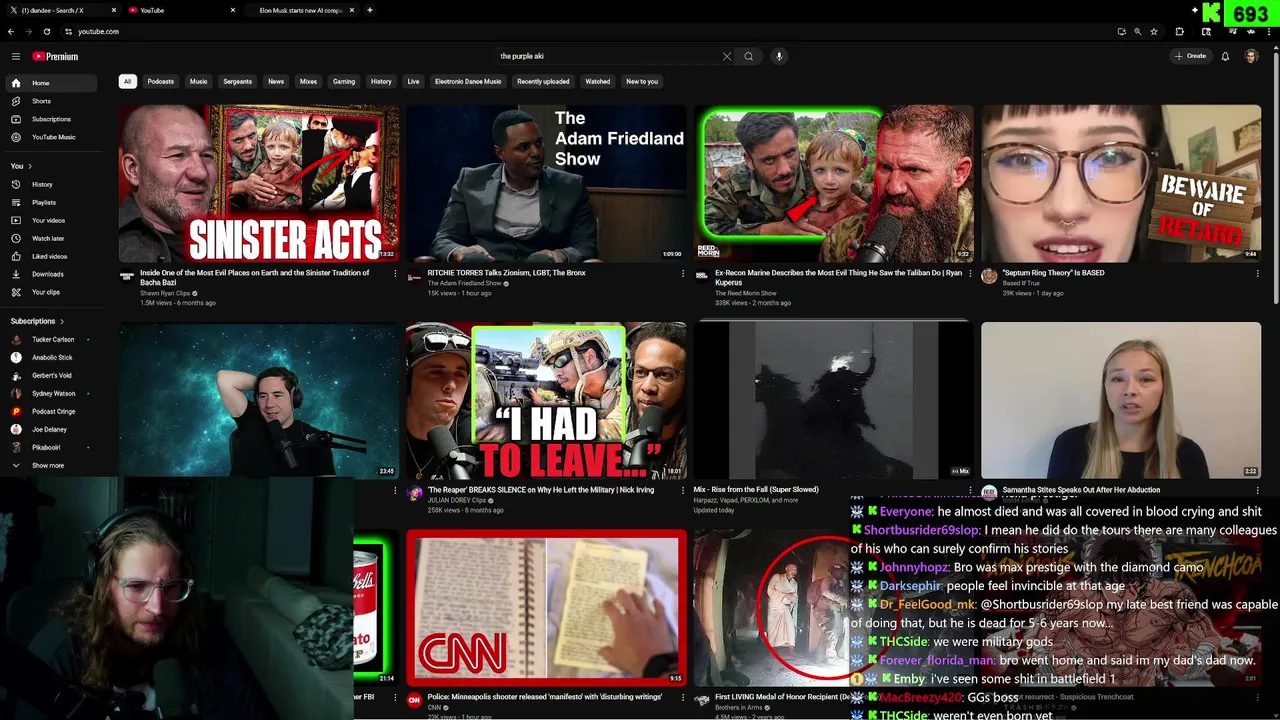Open Joe Delaney subscription channel
This screenshot has height=720, width=1280.
pyautogui.click(x=48, y=430)
